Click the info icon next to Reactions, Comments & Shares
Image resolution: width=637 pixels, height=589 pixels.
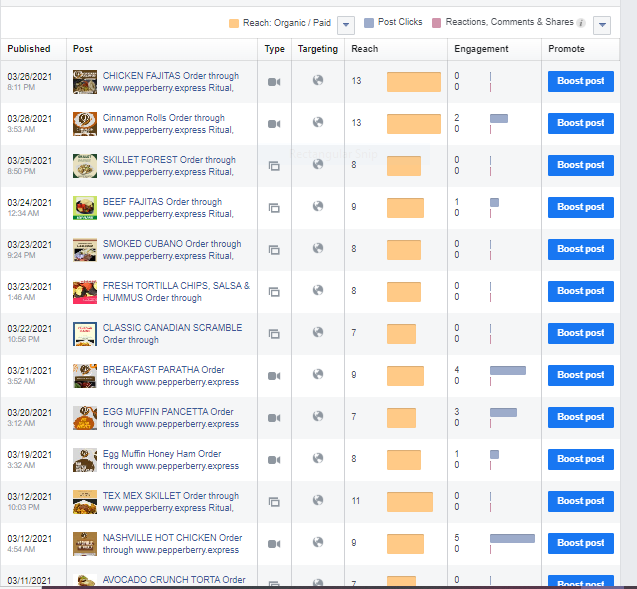tap(581, 23)
